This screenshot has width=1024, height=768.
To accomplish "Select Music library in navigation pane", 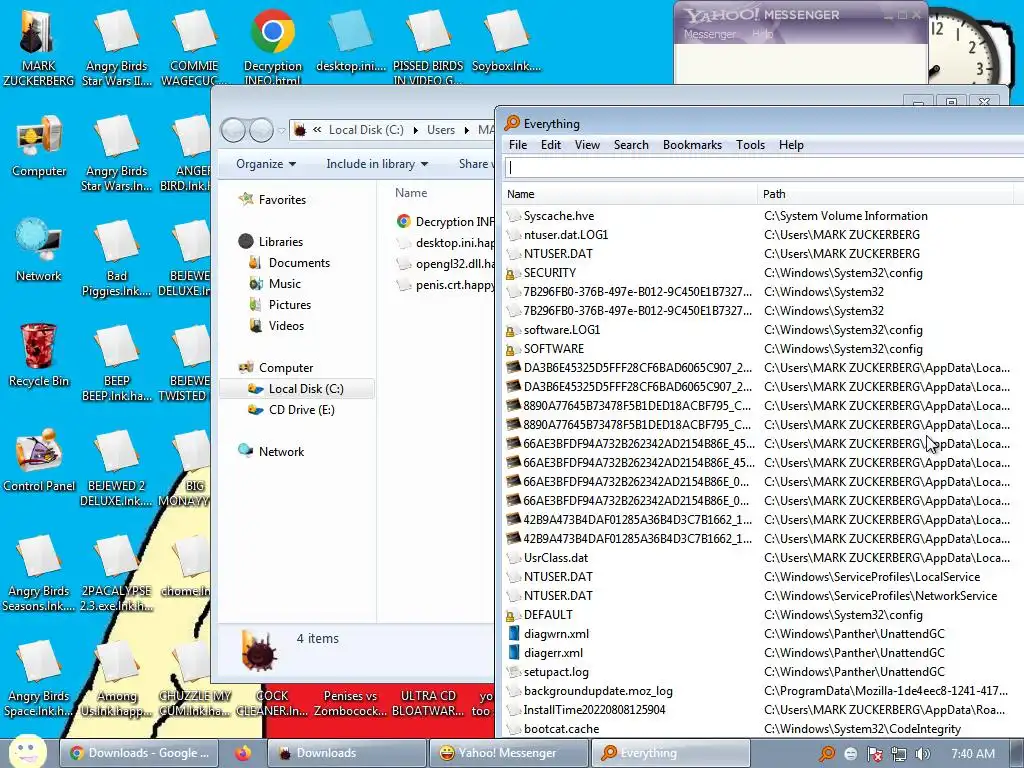I will 285,283.
